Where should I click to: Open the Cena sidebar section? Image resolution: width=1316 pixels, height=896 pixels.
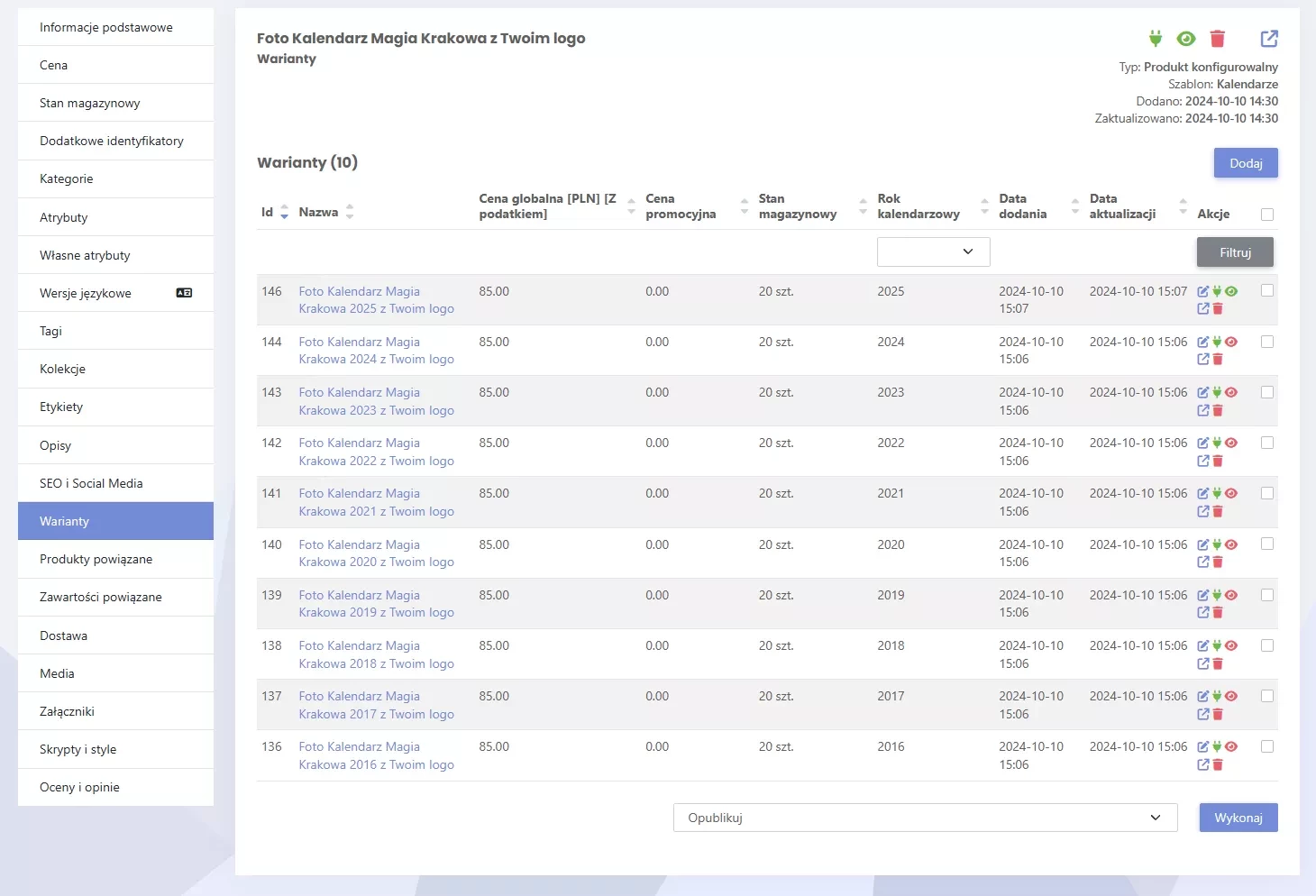115,65
